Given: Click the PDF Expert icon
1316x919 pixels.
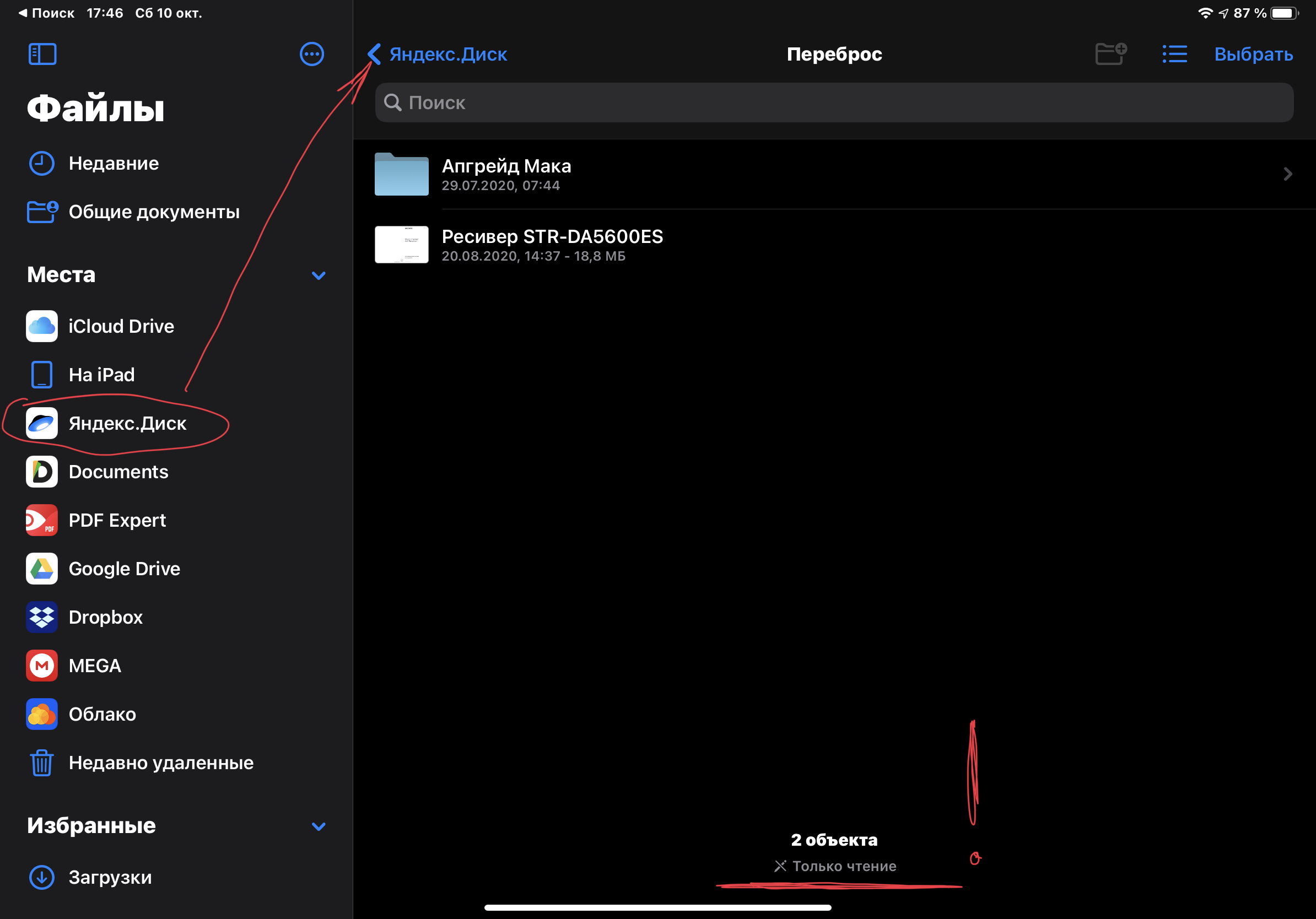Looking at the screenshot, I should click(42, 520).
